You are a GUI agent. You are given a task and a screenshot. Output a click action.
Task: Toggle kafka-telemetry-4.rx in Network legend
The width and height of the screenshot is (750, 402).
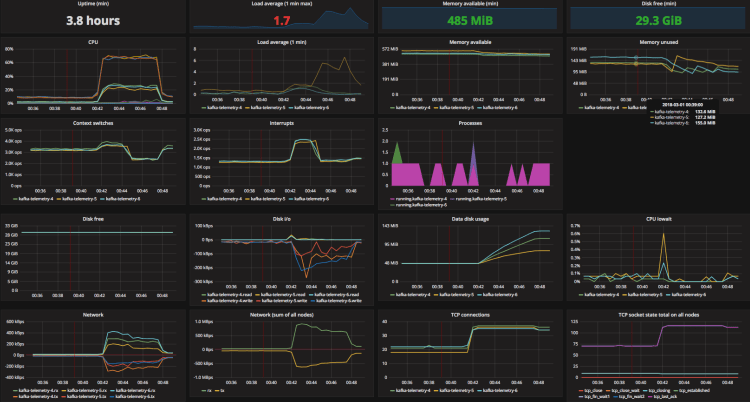pyautogui.click(x=39, y=391)
